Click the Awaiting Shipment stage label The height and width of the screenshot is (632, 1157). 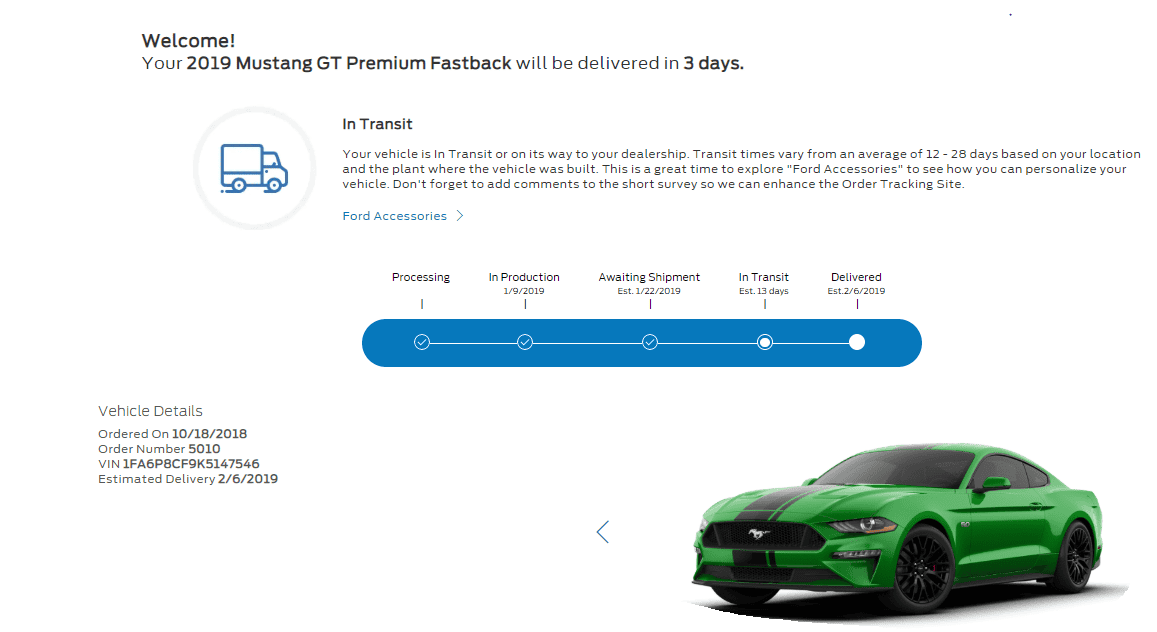click(x=649, y=277)
